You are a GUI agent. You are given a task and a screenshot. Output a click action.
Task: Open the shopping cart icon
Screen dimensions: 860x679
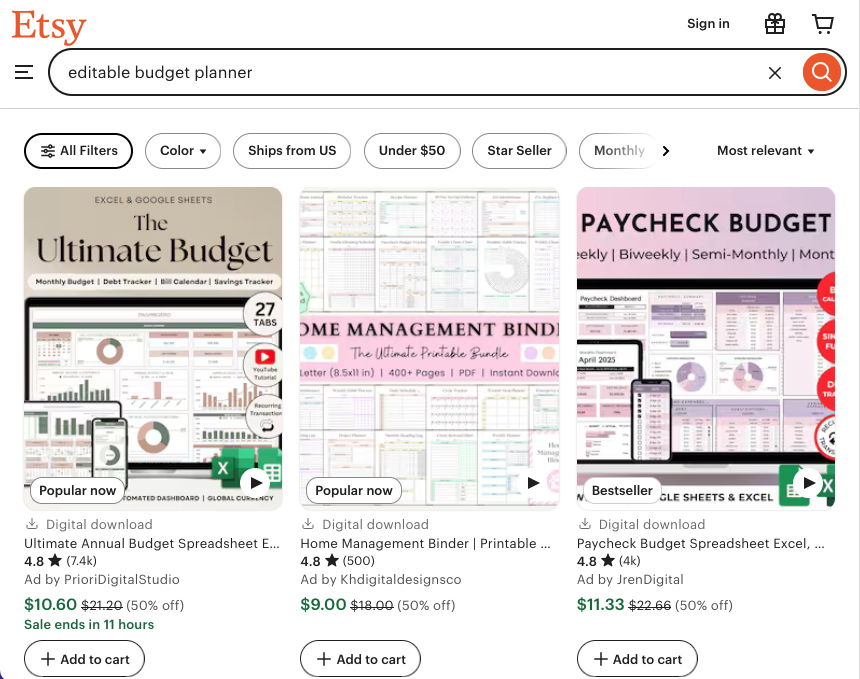click(x=822, y=23)
